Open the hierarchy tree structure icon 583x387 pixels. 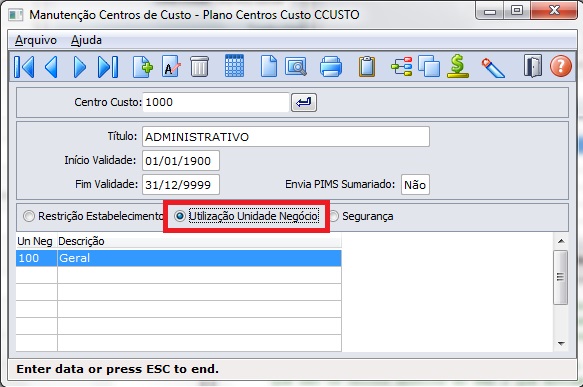[402, 67]
